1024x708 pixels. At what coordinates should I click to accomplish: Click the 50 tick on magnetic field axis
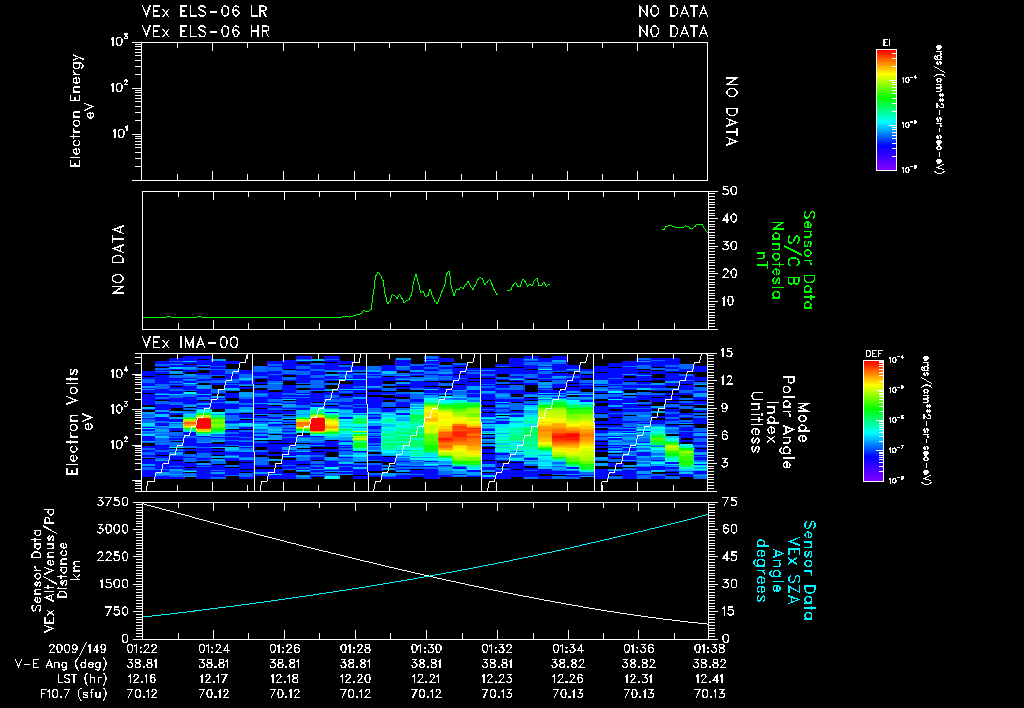(730, 191)
